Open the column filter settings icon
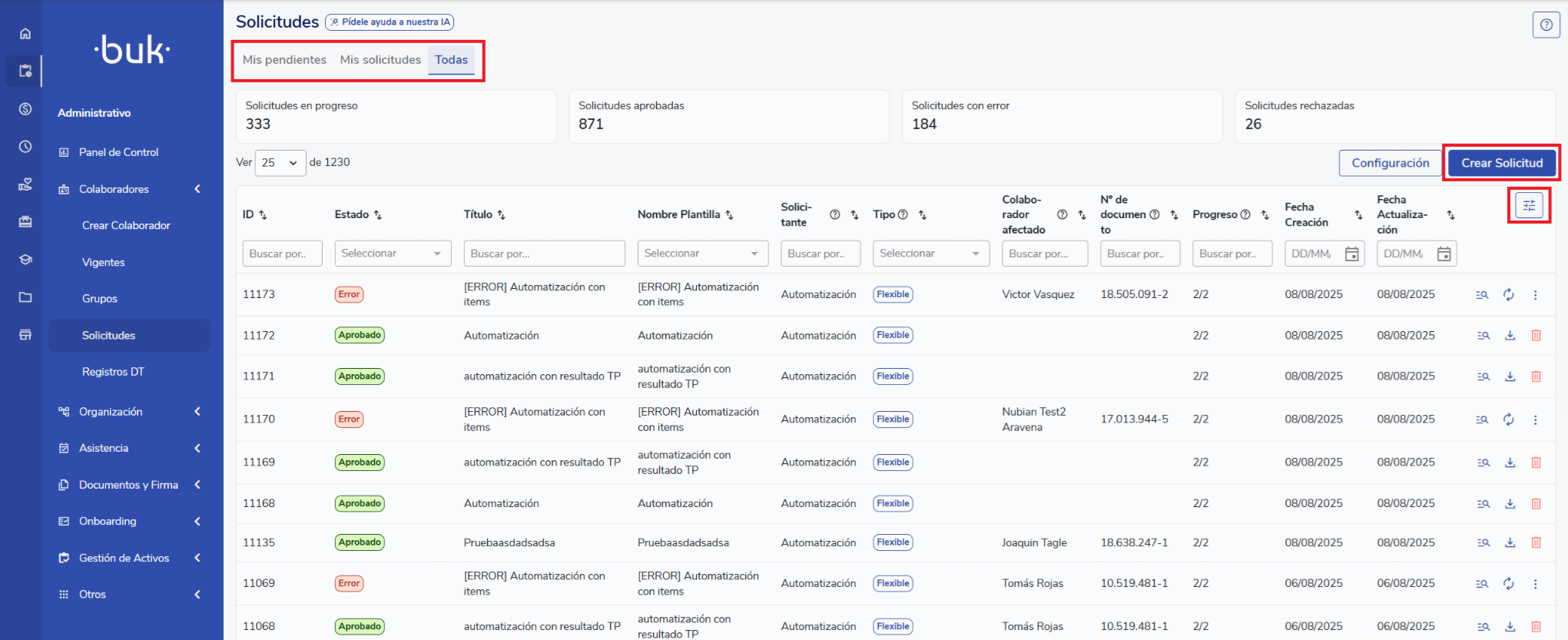 click(1529, 205)
